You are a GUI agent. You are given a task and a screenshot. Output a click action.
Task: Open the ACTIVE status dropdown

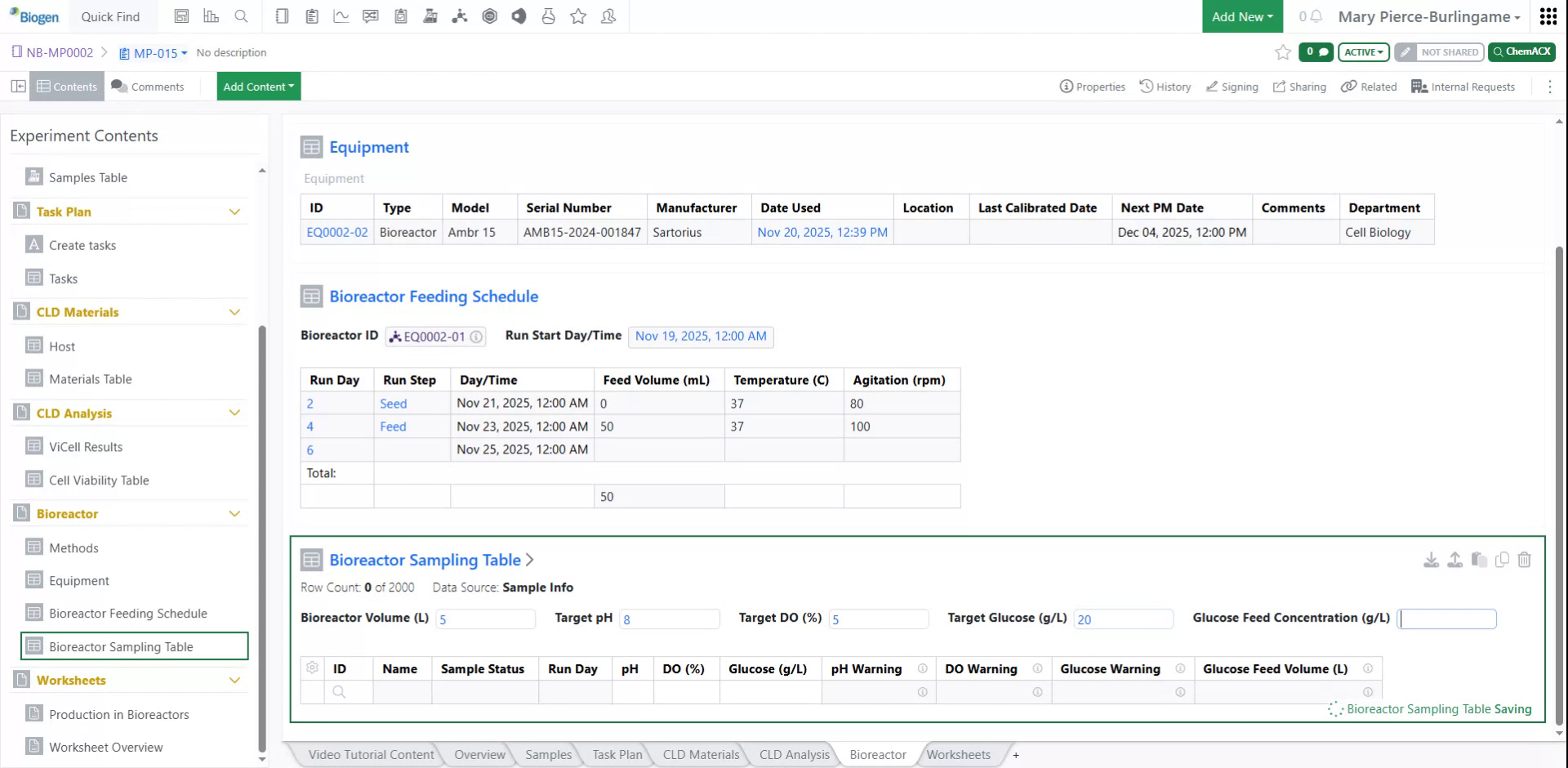pos(1362,51)
